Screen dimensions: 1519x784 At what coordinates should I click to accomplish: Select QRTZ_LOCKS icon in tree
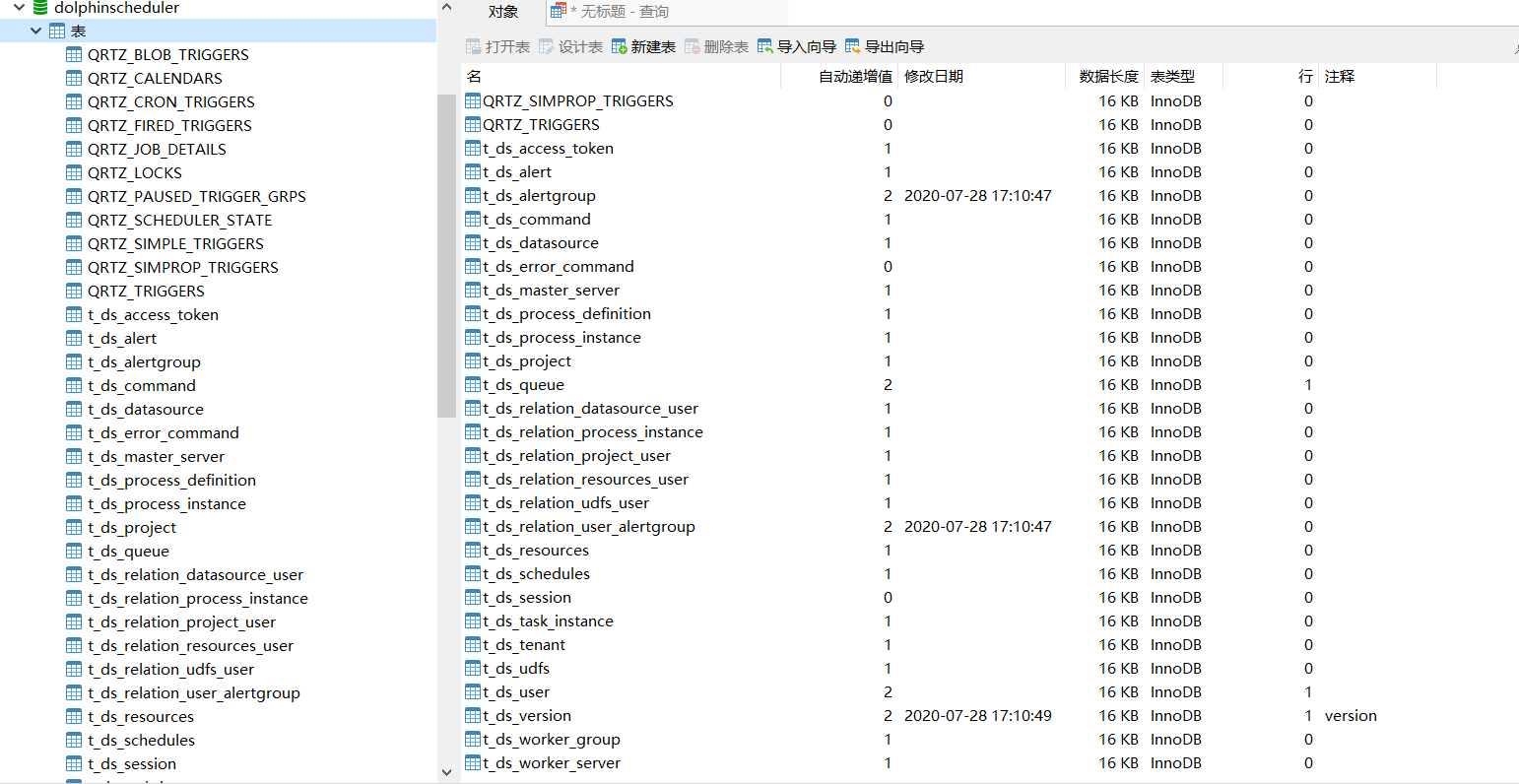(74, 172)
